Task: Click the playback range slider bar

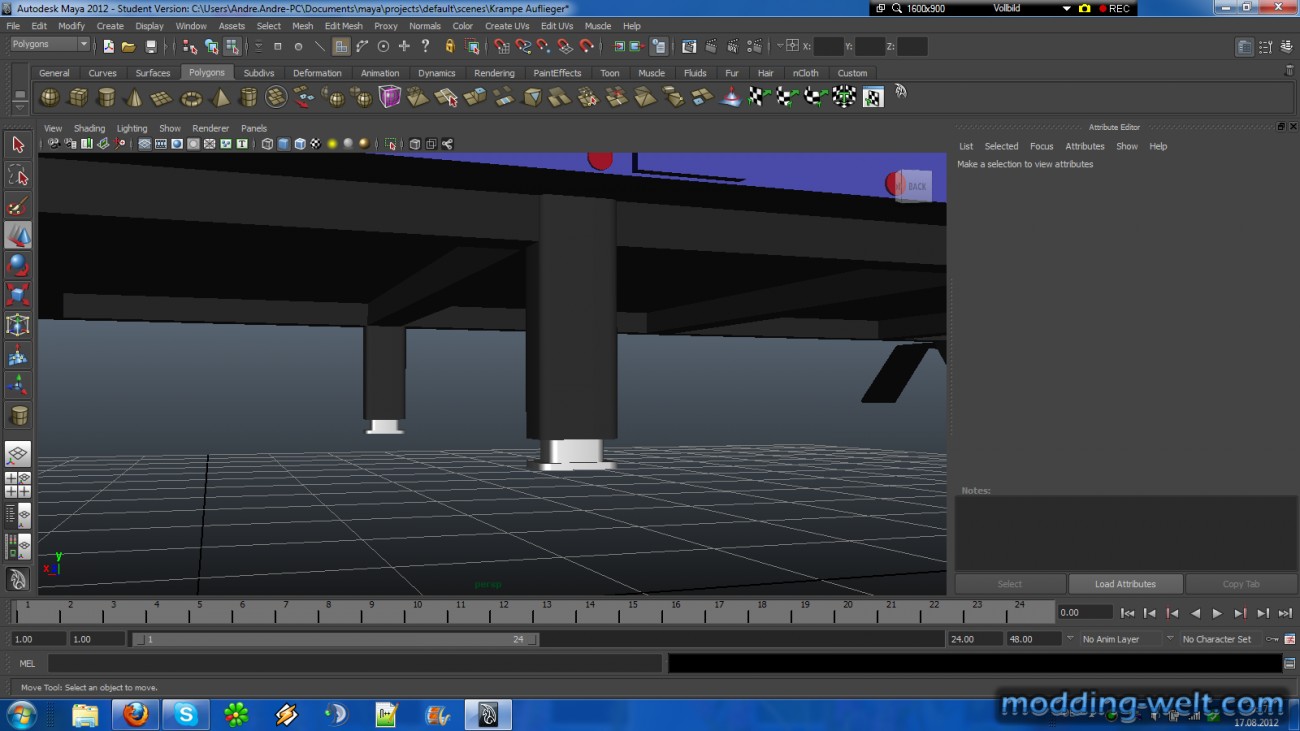Action: click(x=335, y=639)
